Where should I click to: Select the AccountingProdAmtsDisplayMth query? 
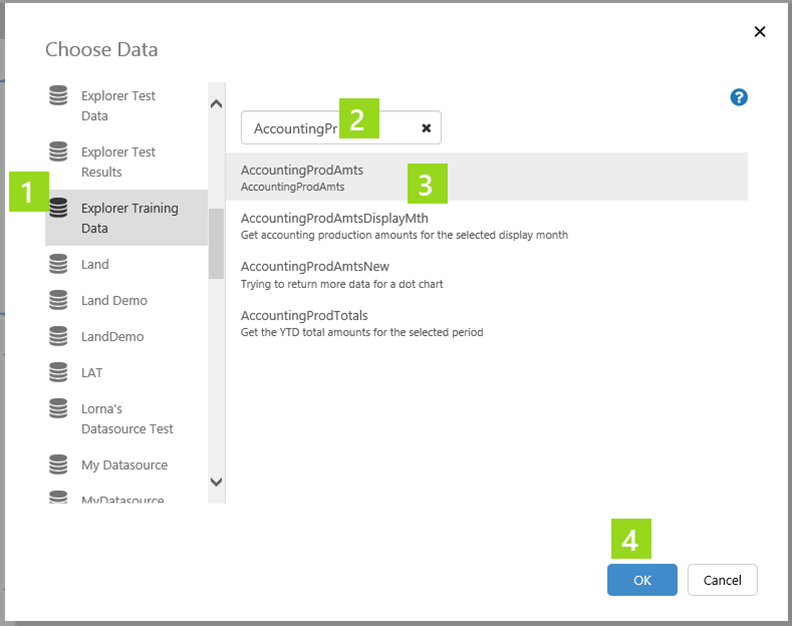tap(334, 218)
